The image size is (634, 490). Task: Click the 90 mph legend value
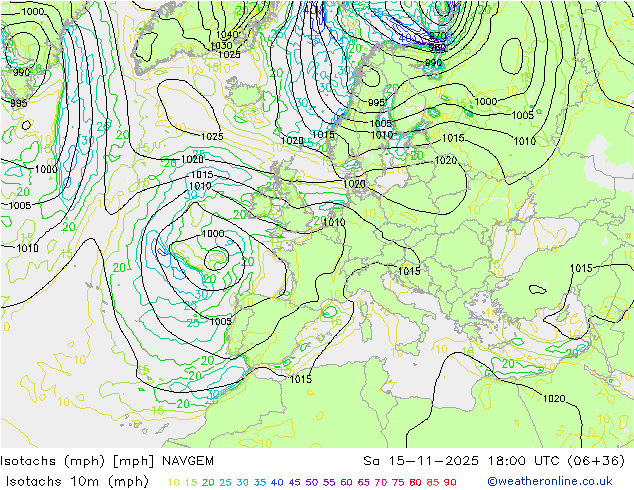click(450, 482)
